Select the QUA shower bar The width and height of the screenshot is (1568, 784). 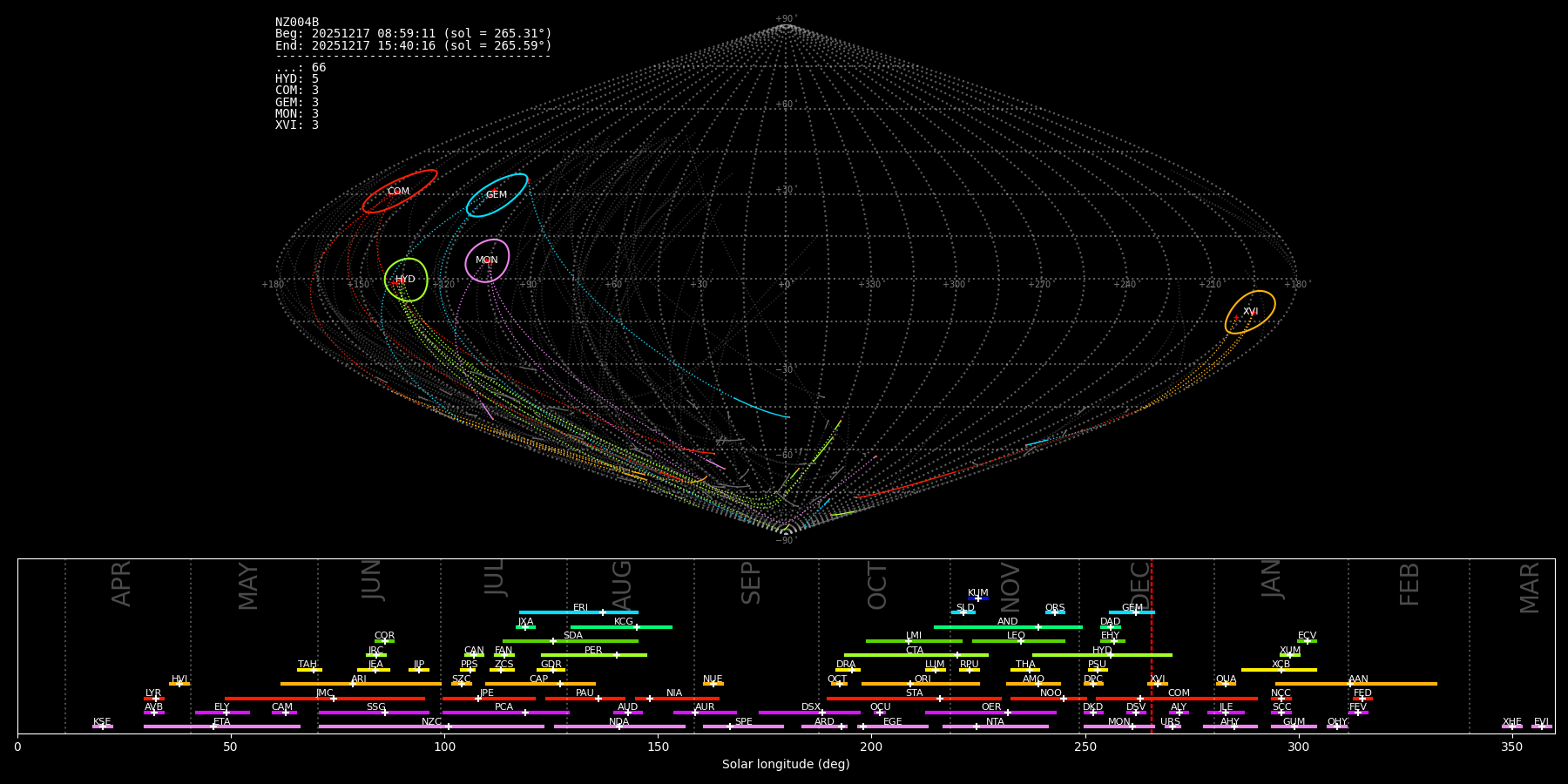[x=1226, y=684]
